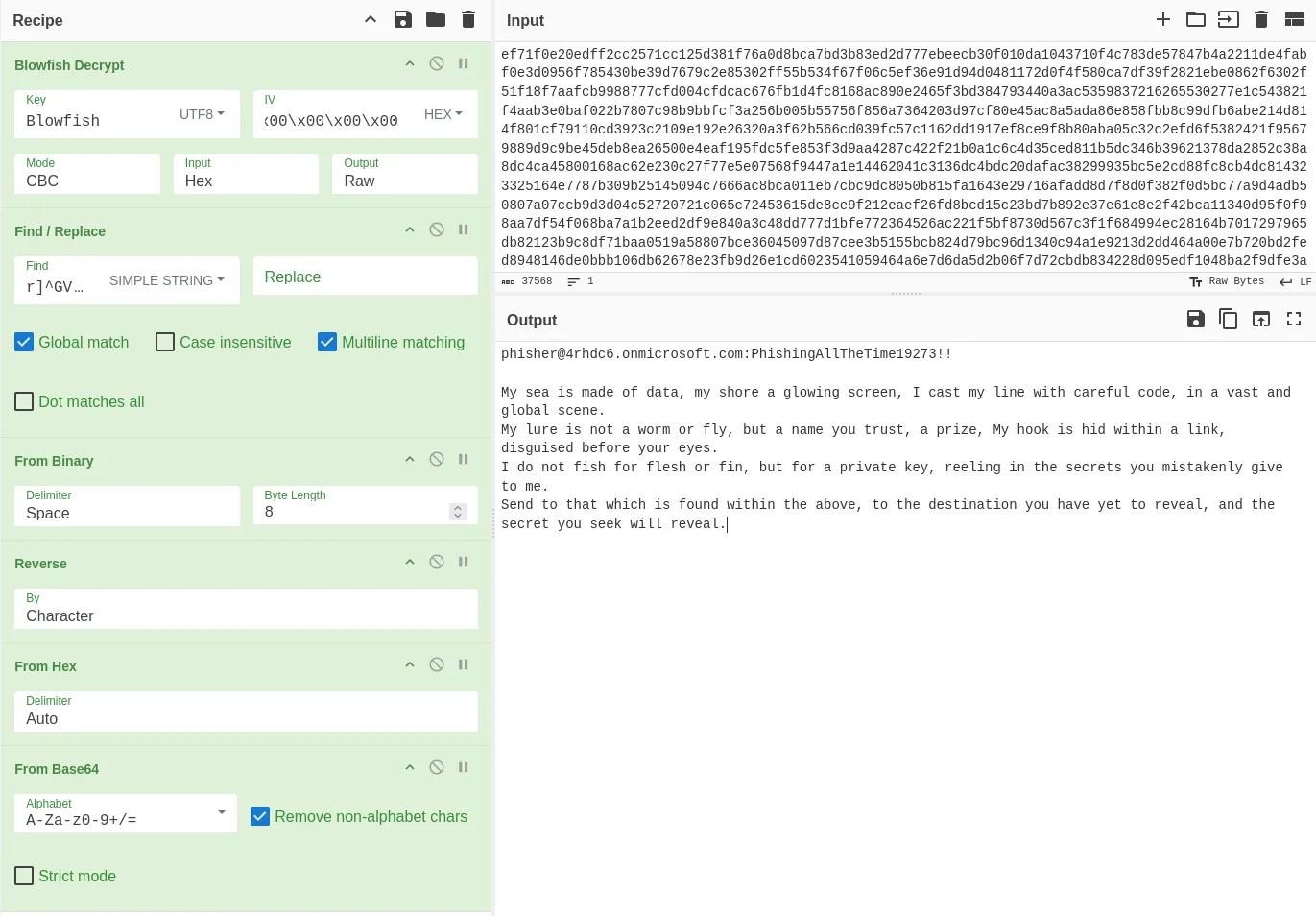This screenshot has width=1316, height=916.
Task: Click the LF end-of-line selector
Action: (x=1295, y=281)
